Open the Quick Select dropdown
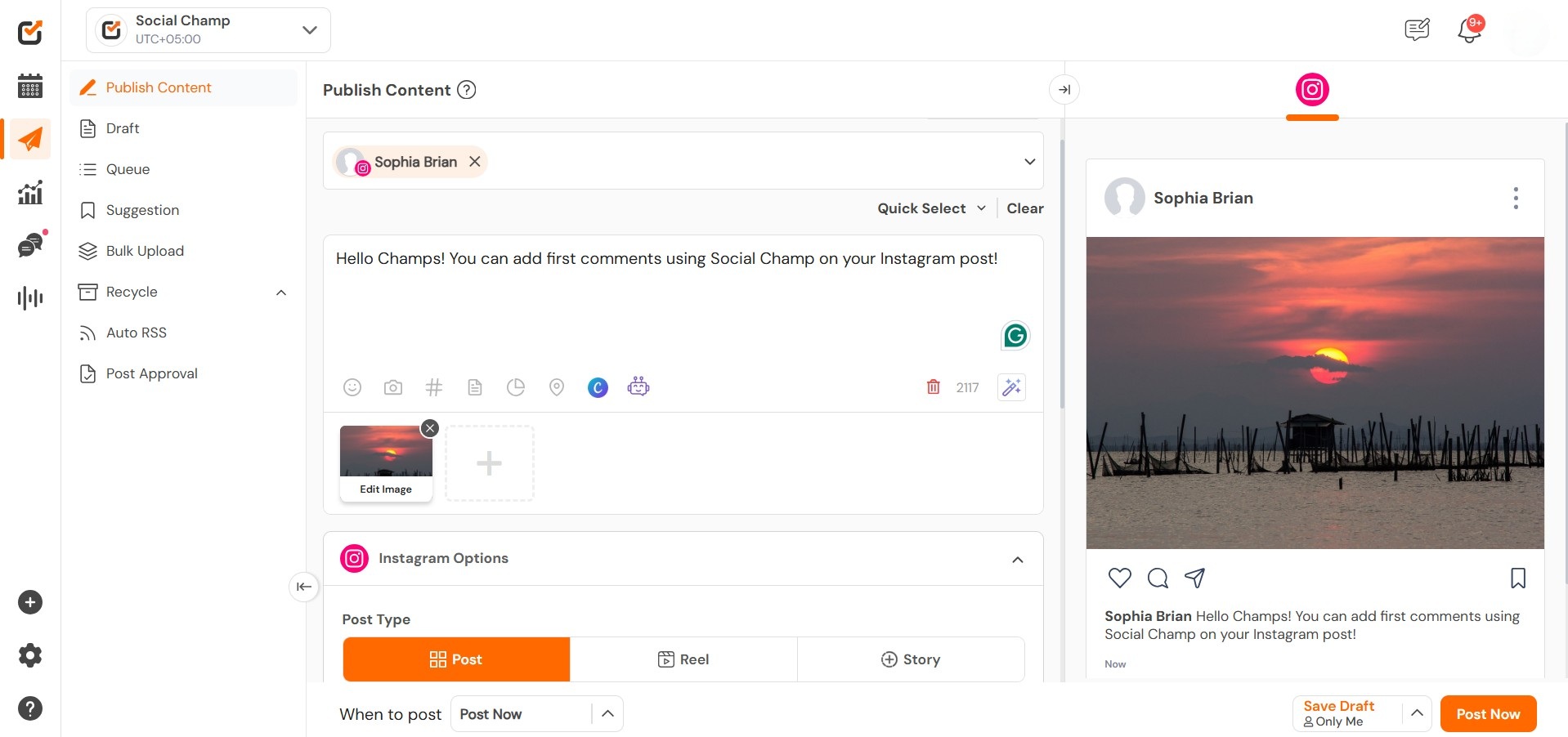The width and height of the screenshot is (1568, 737). click(931, 208)
